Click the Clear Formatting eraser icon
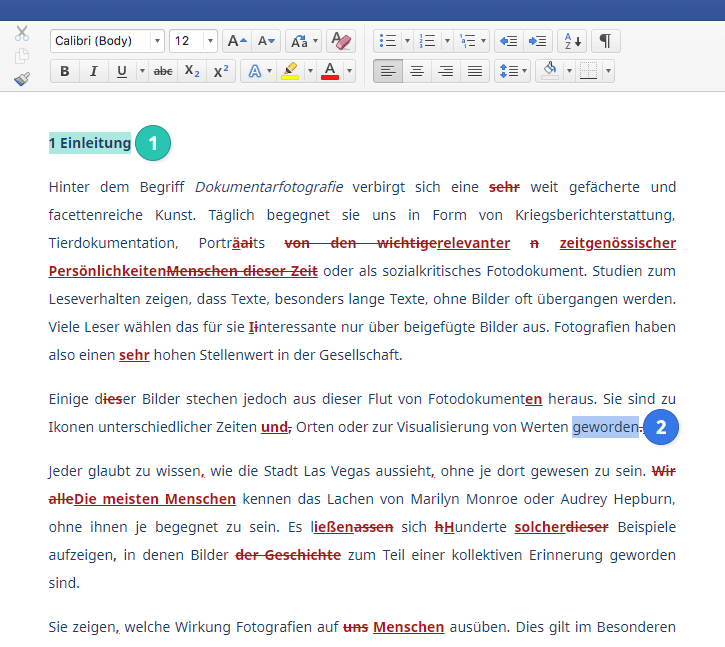The image size is (725, 647). click(x=341, y=41)
